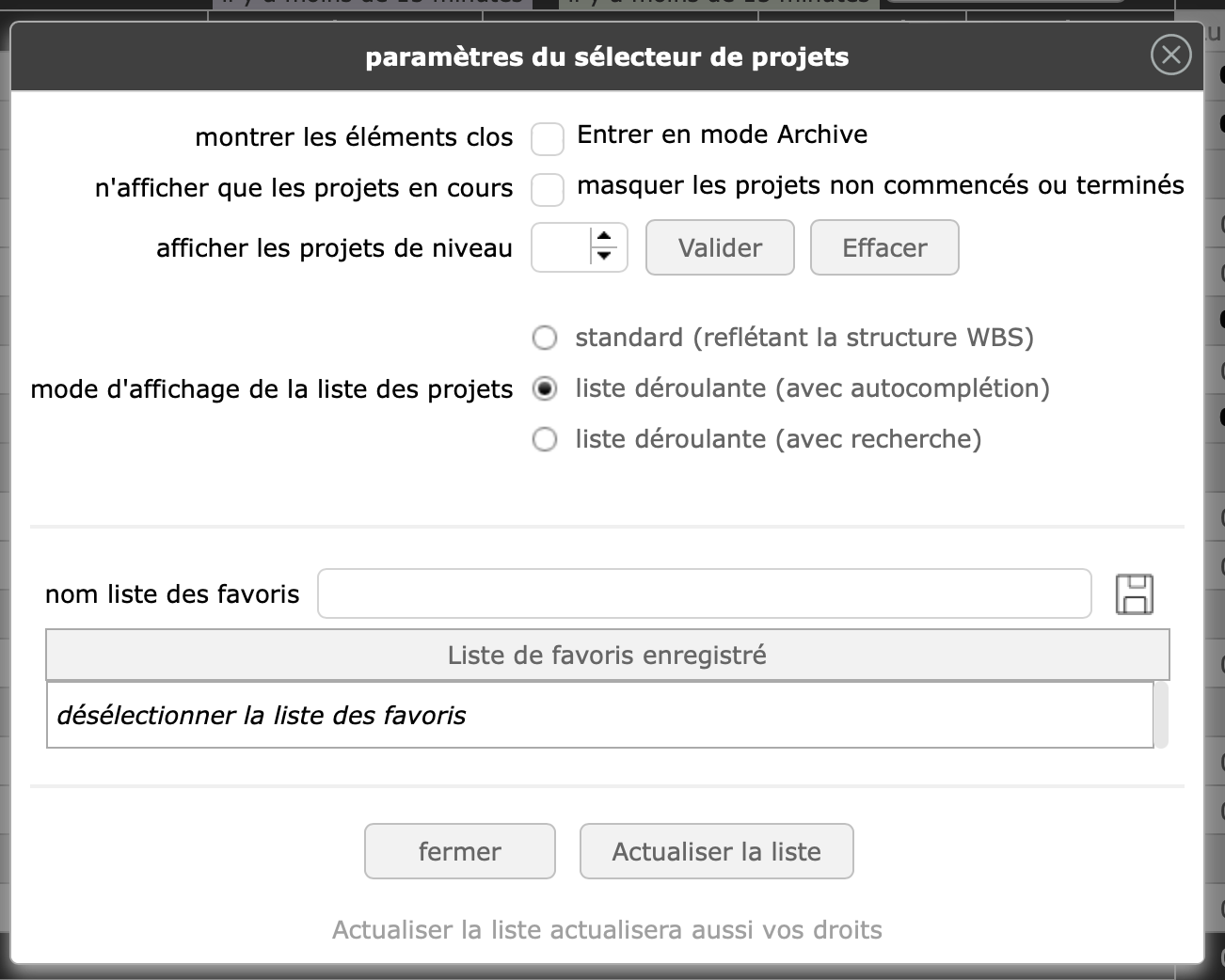Click the project level number field
The height and width of the screenshot is (980, 1225).
561,247
